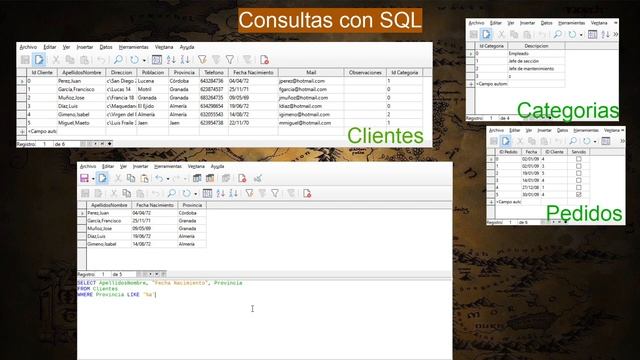Open Refresh dropdown arrow in Pedidos window

595,142
